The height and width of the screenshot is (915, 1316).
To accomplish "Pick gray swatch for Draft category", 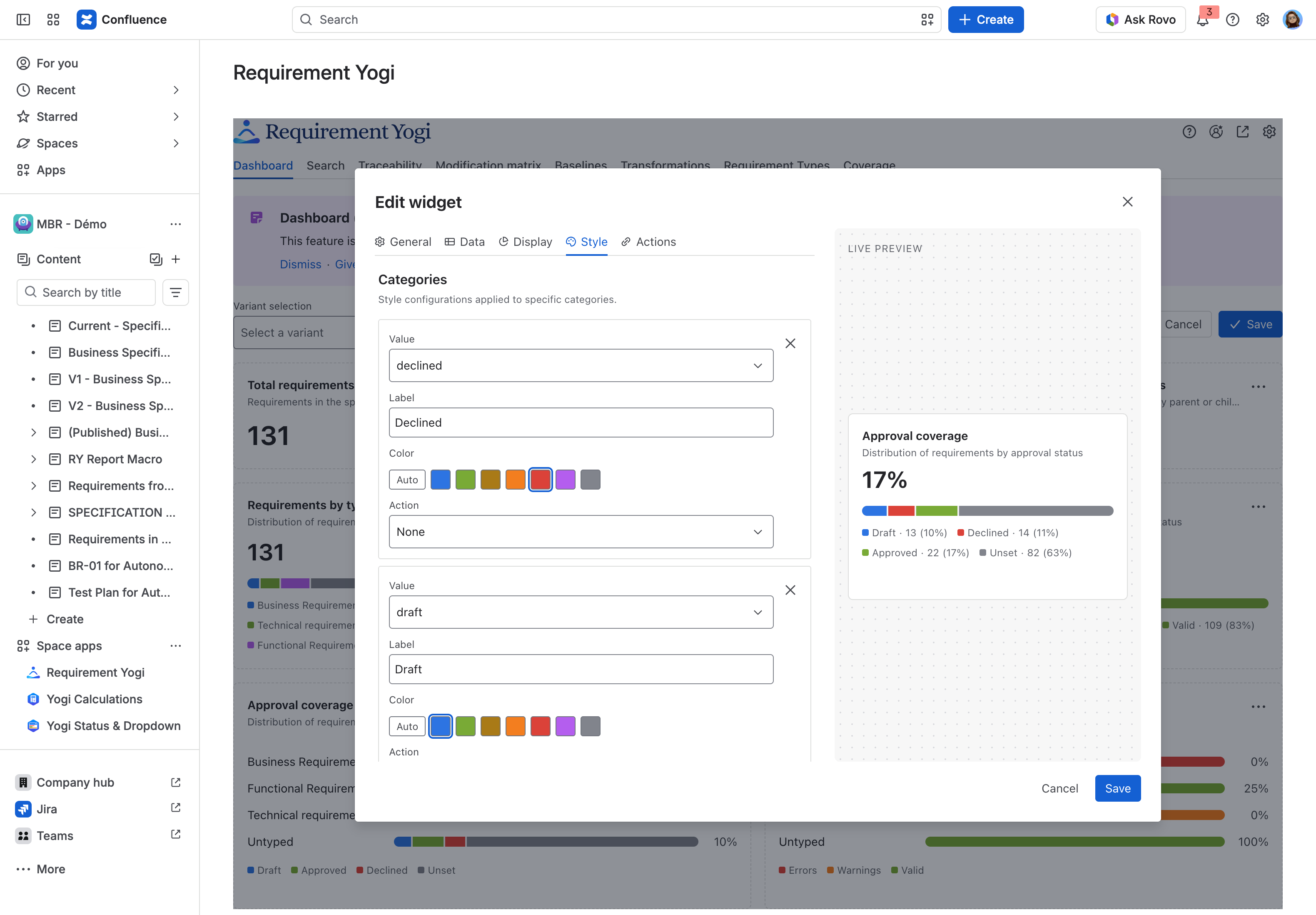I will [590, 726].
